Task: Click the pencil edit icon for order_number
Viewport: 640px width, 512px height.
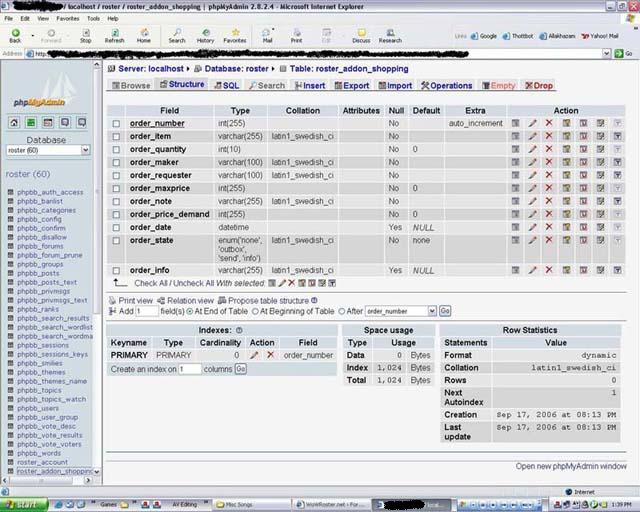Action: [x=533, y=123]
